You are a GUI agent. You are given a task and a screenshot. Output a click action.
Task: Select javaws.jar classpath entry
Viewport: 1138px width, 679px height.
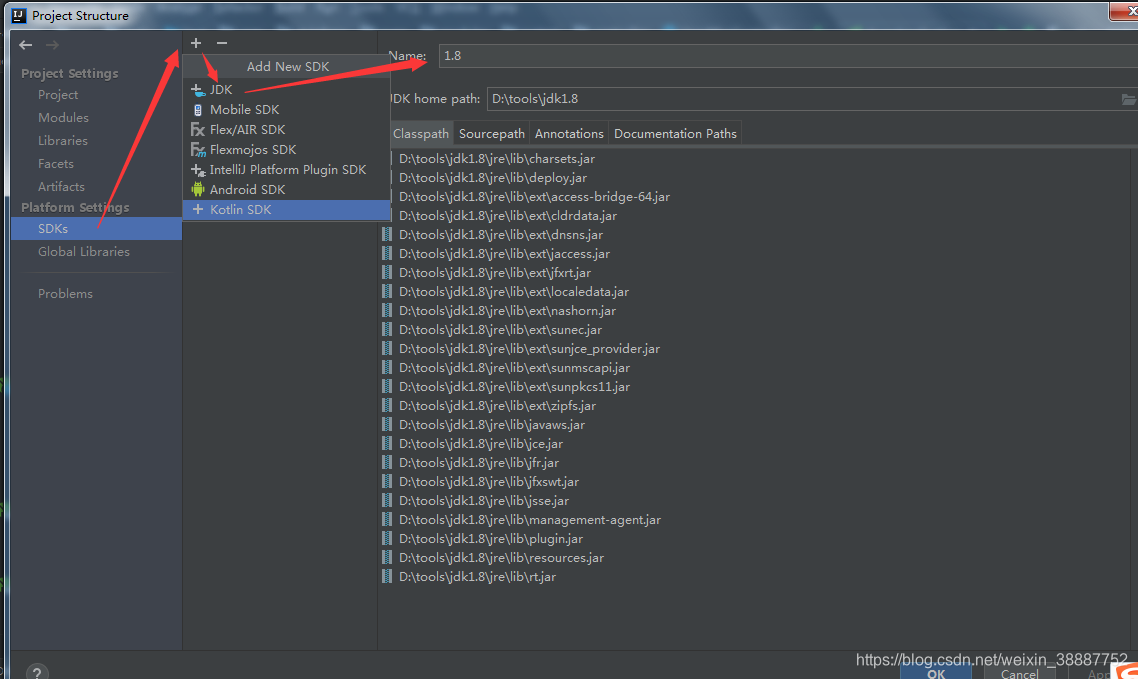point(491,425)
